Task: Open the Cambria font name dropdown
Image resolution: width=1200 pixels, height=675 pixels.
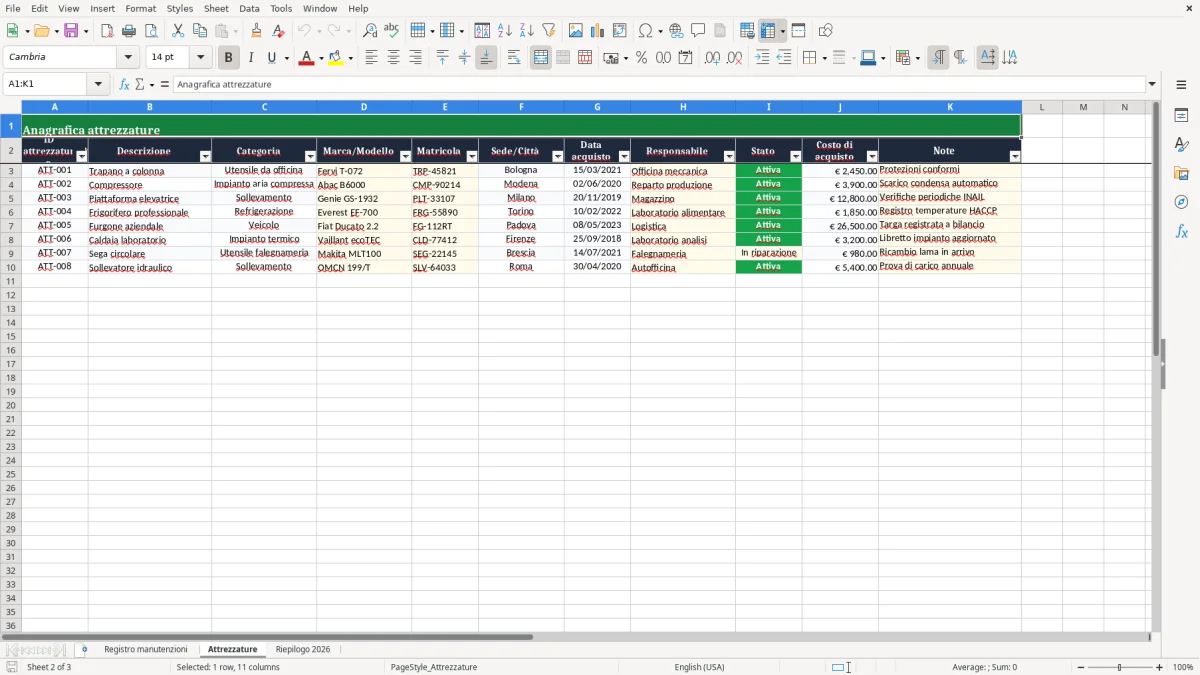Action: (128, 57)
